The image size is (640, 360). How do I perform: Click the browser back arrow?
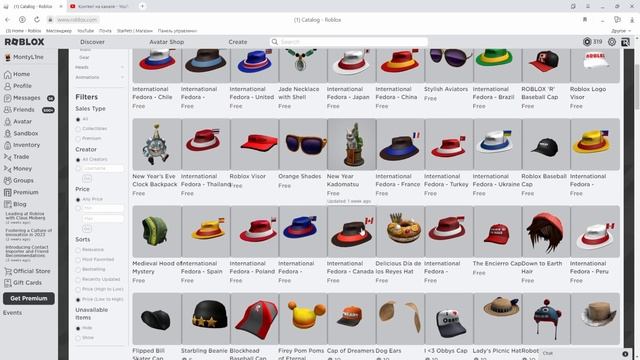7,20
